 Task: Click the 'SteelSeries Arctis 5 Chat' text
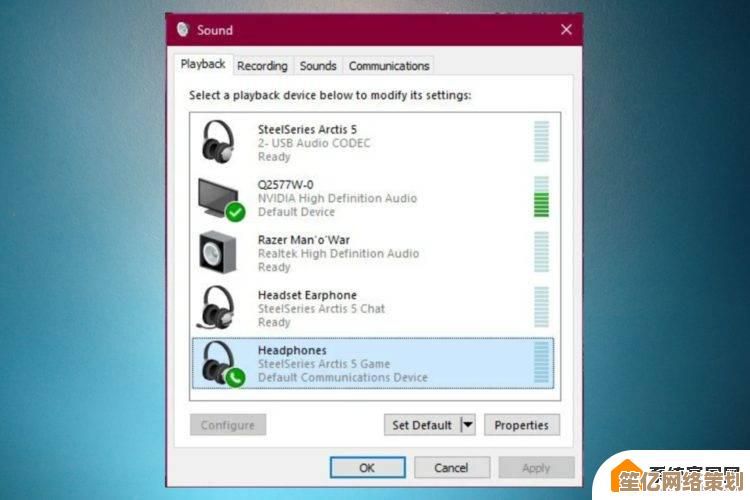point(321,309)
